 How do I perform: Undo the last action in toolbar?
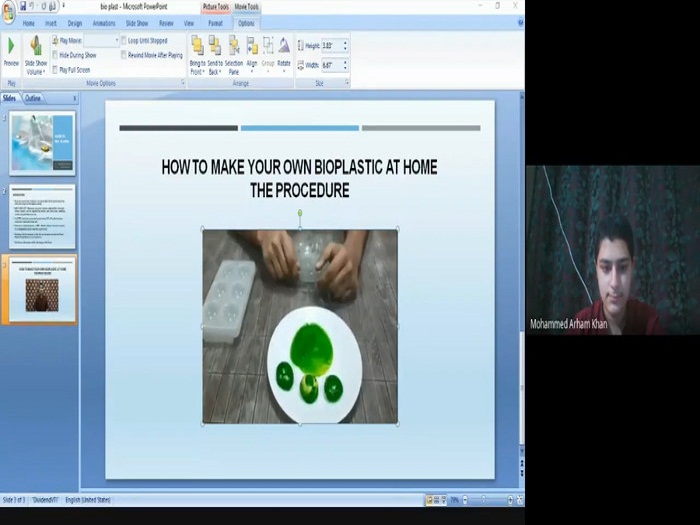(x=33, y=6)
